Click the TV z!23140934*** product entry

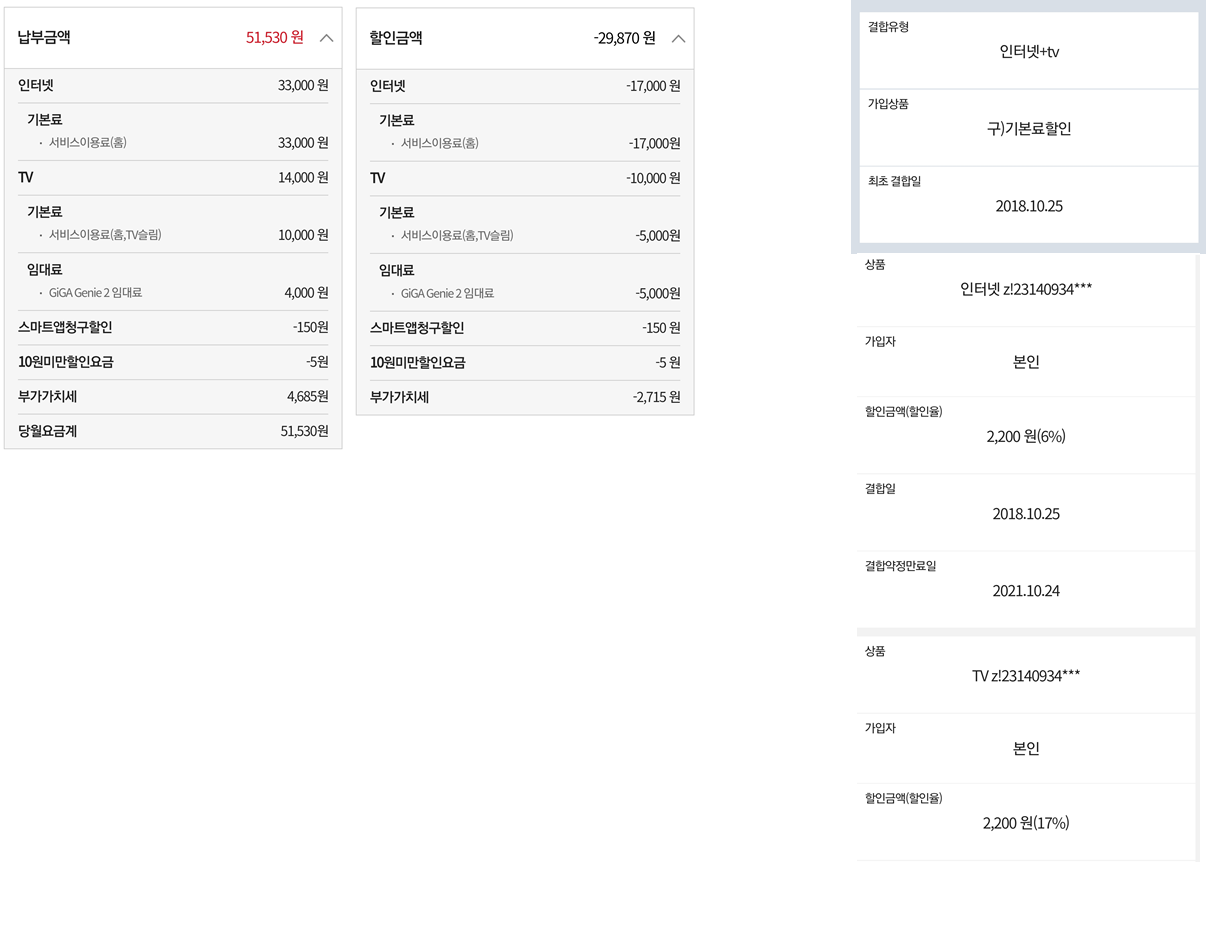(1026, 676)
